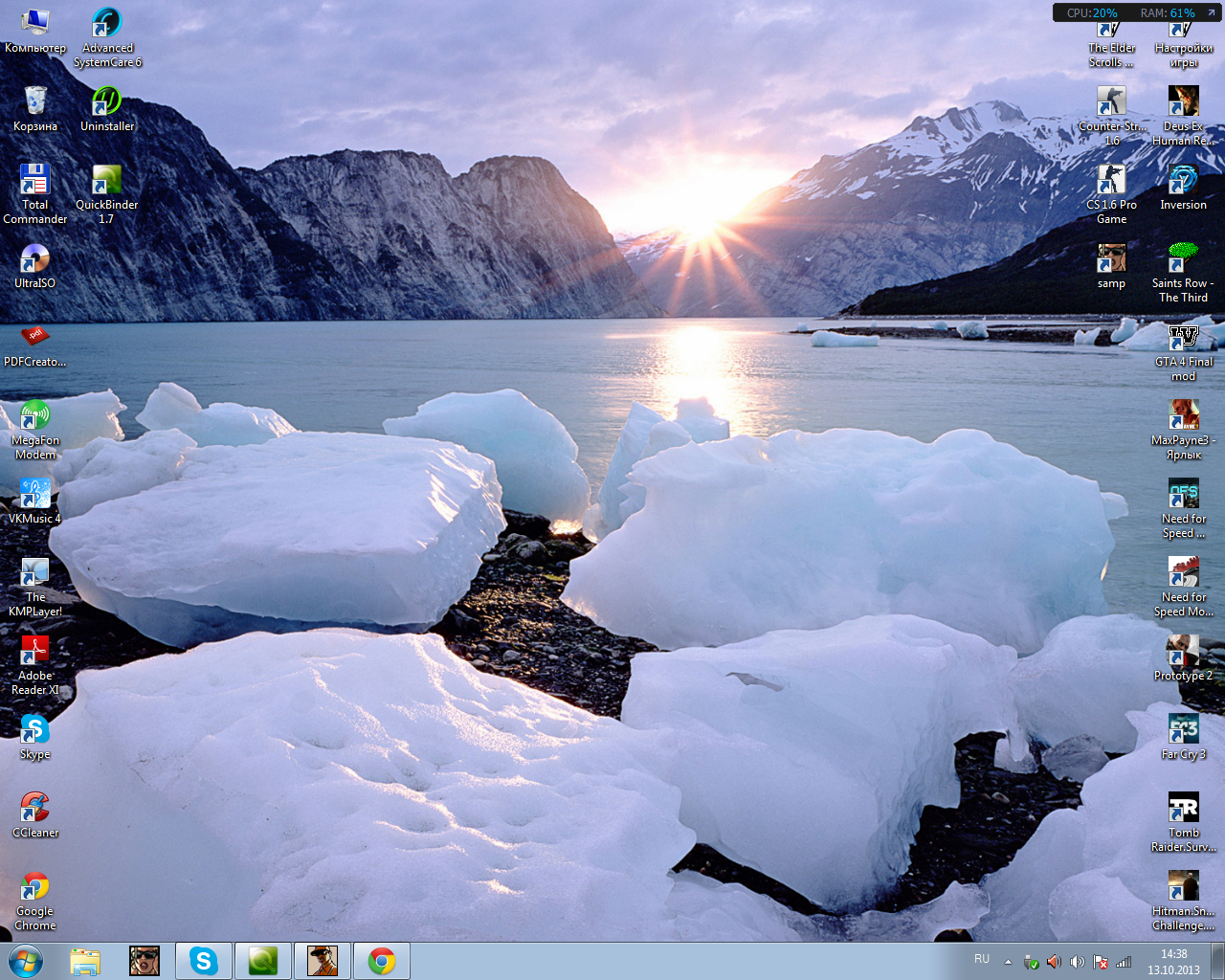
Task: Select the Skype icon on the desktop
Action: [x=35, y=737]
